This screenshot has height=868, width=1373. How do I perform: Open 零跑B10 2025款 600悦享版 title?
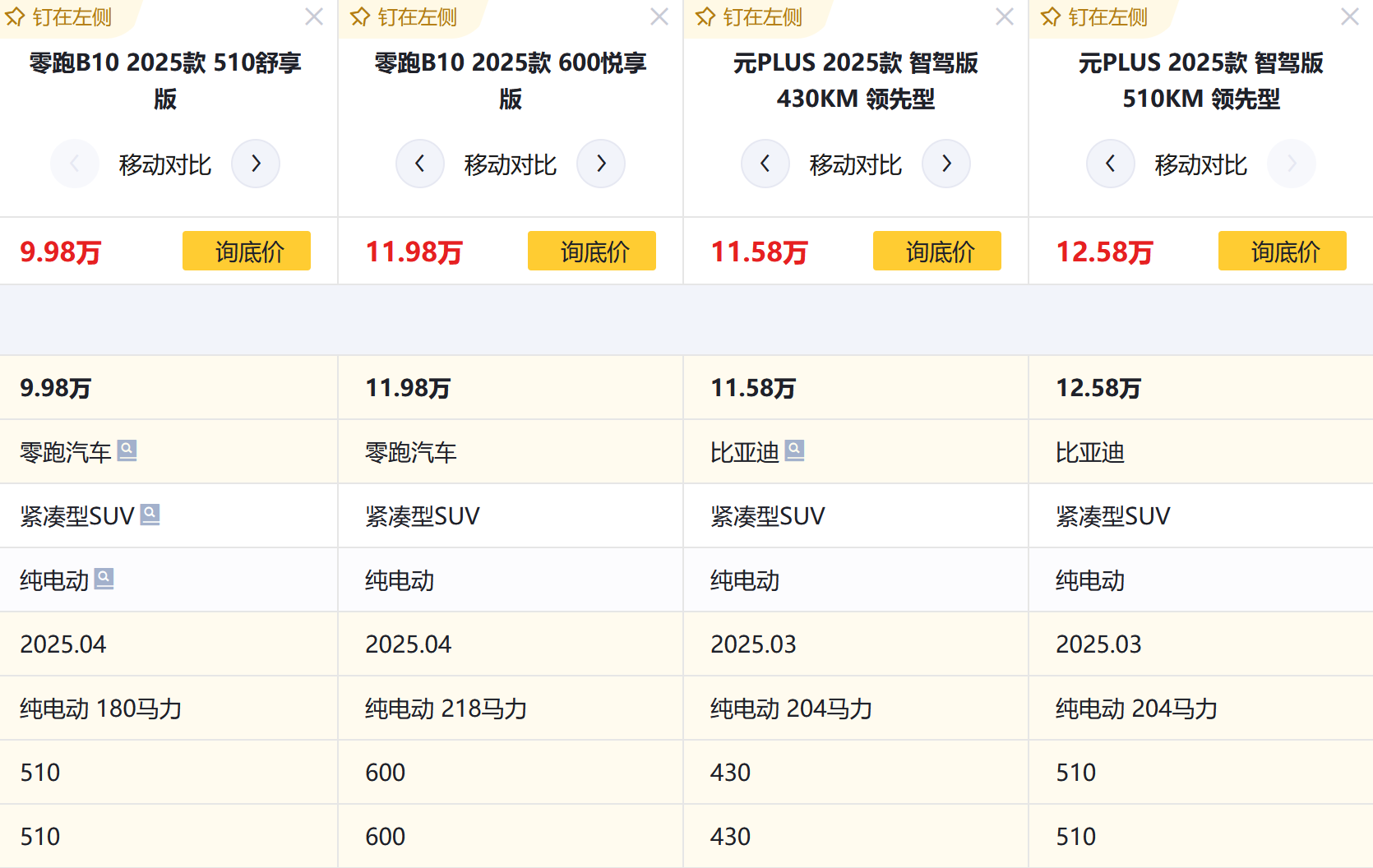511,81
